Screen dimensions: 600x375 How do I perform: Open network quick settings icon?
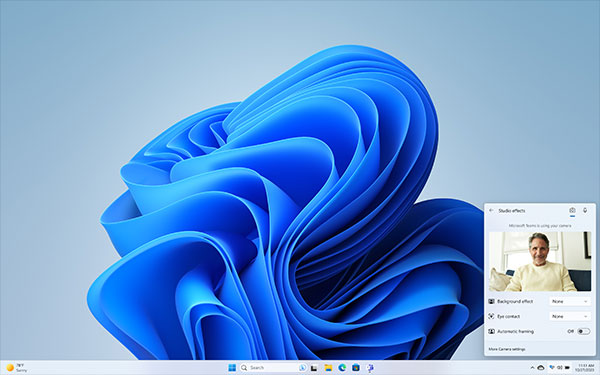point(552,368)
